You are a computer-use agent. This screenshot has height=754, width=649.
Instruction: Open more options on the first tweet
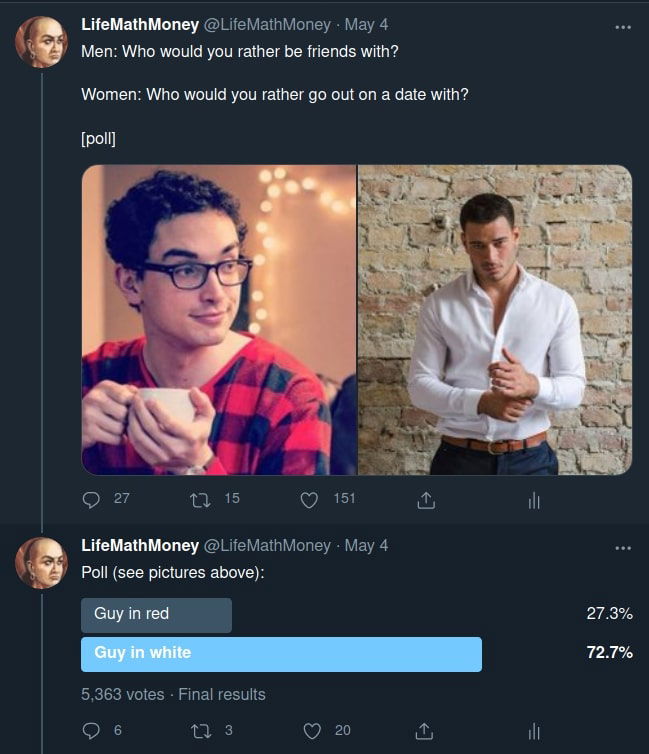click(x=623, y=27)
